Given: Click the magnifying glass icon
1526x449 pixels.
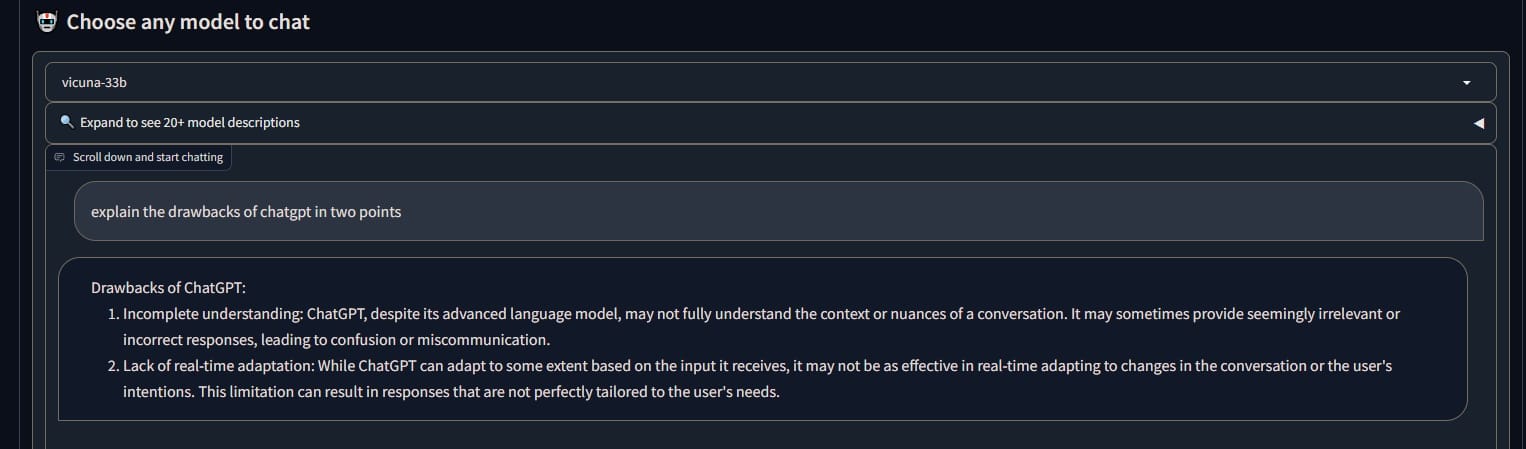Looking at the screenshot, I should point(67,122).
